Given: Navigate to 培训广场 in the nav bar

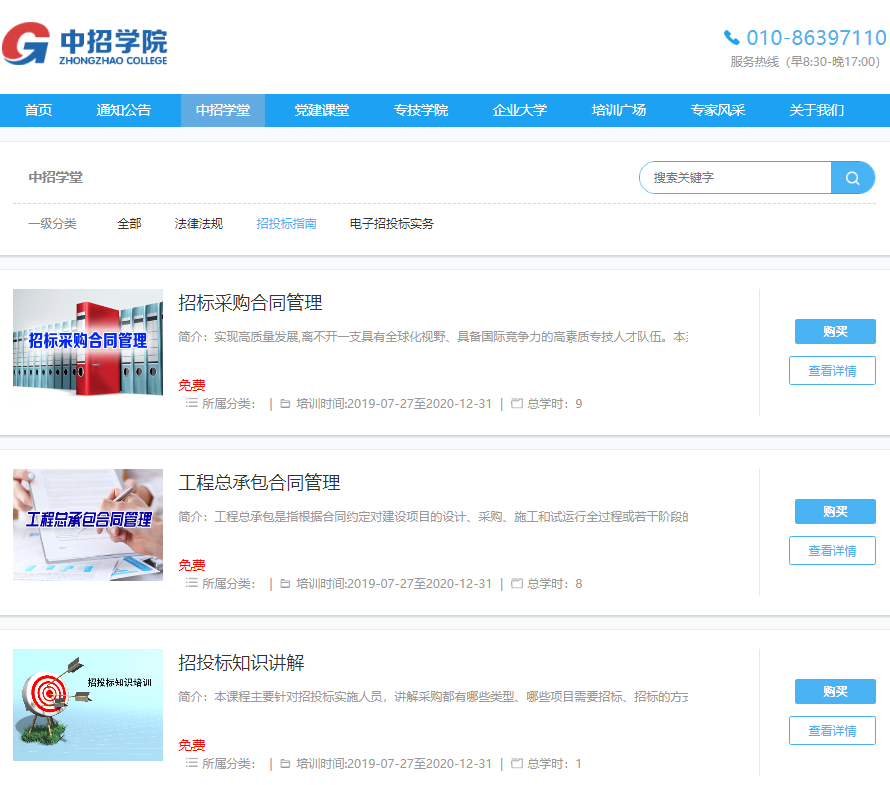Looking at the screenshot, I should pyautogui.click(x=619, y=110).
